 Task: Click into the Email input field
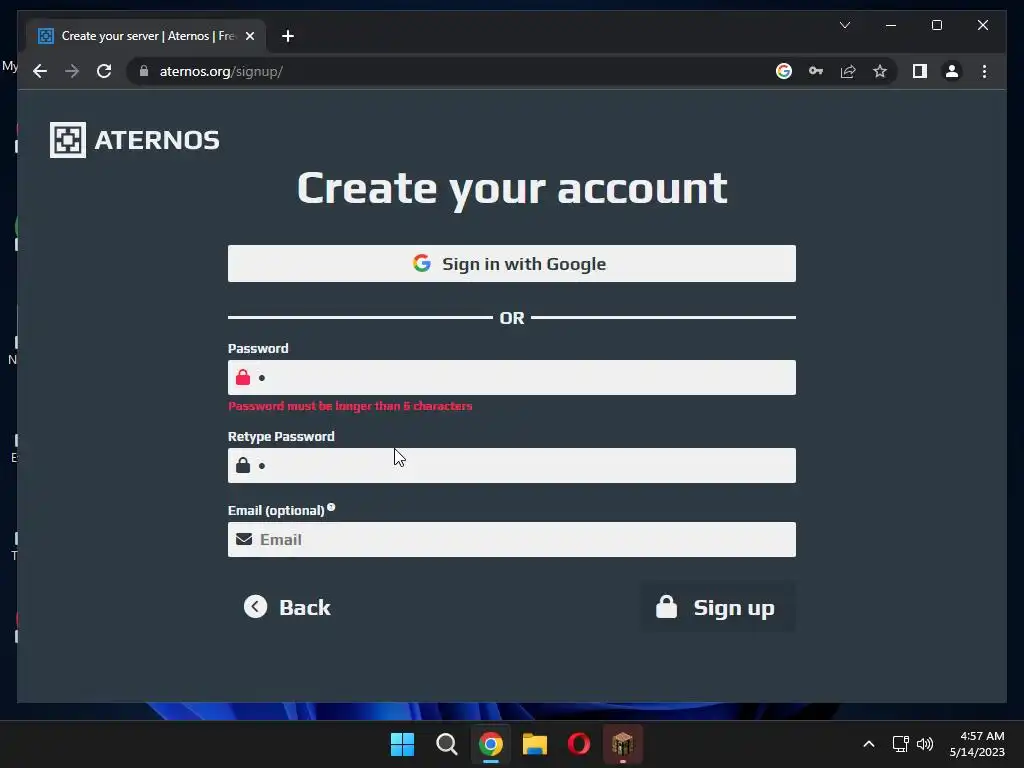click(511, 539)
